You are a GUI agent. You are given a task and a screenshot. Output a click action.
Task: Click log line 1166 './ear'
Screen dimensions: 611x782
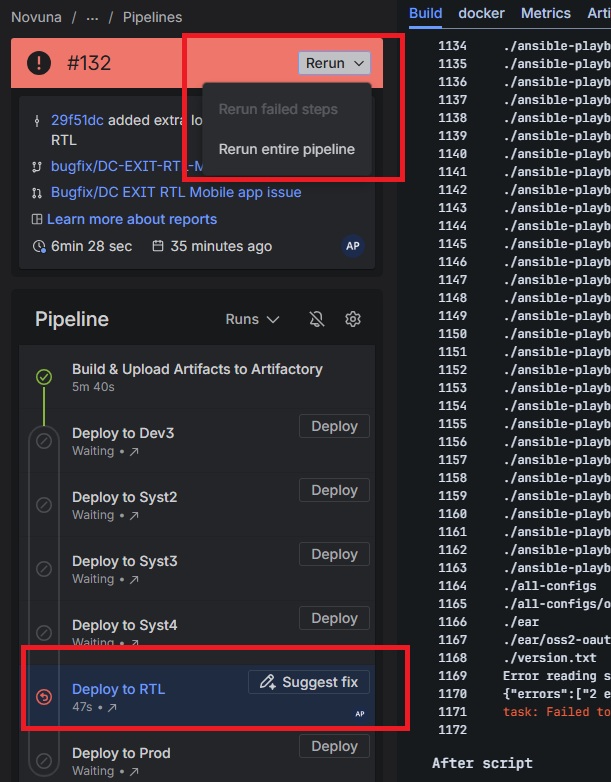[521, 622]
